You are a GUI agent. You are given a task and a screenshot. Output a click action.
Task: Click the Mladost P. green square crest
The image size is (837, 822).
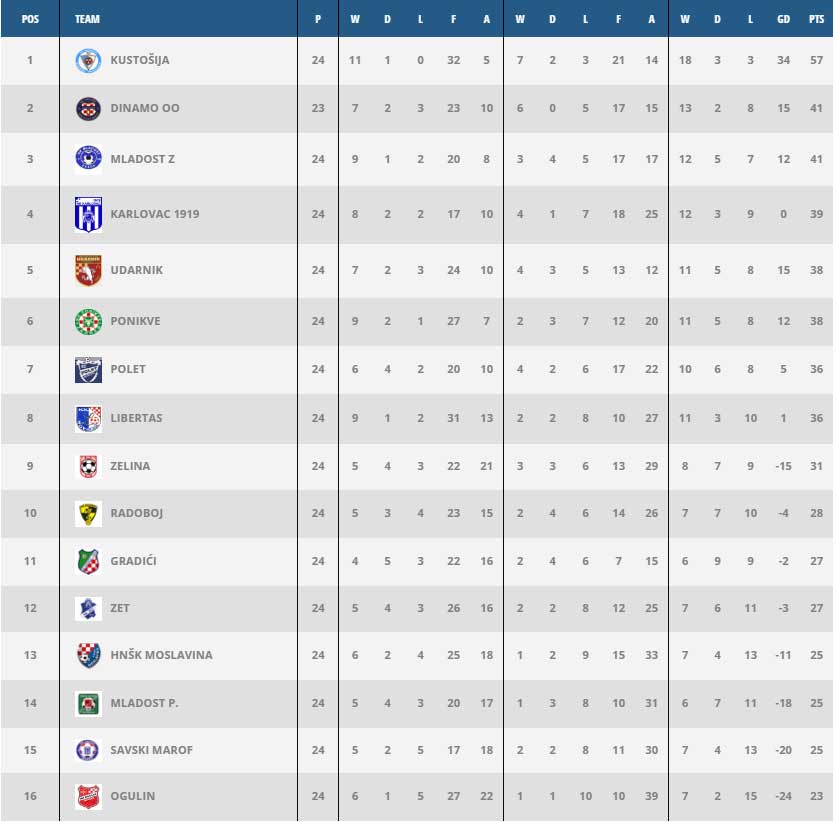click(88, 703)
